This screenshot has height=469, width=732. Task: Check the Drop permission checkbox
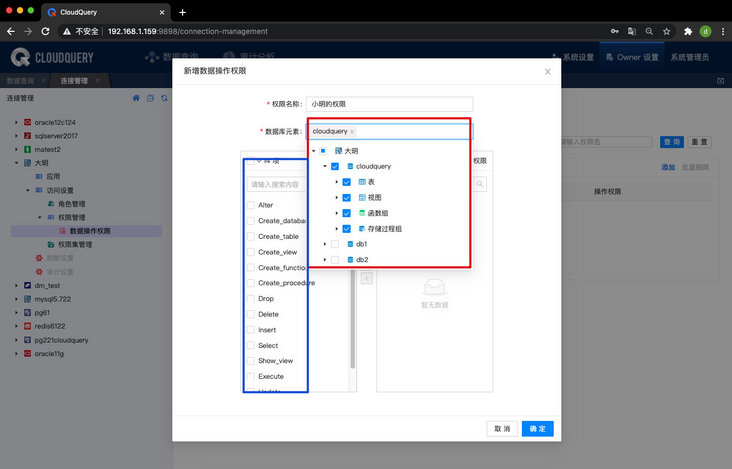pyautogui.click(x=251, y=298)
